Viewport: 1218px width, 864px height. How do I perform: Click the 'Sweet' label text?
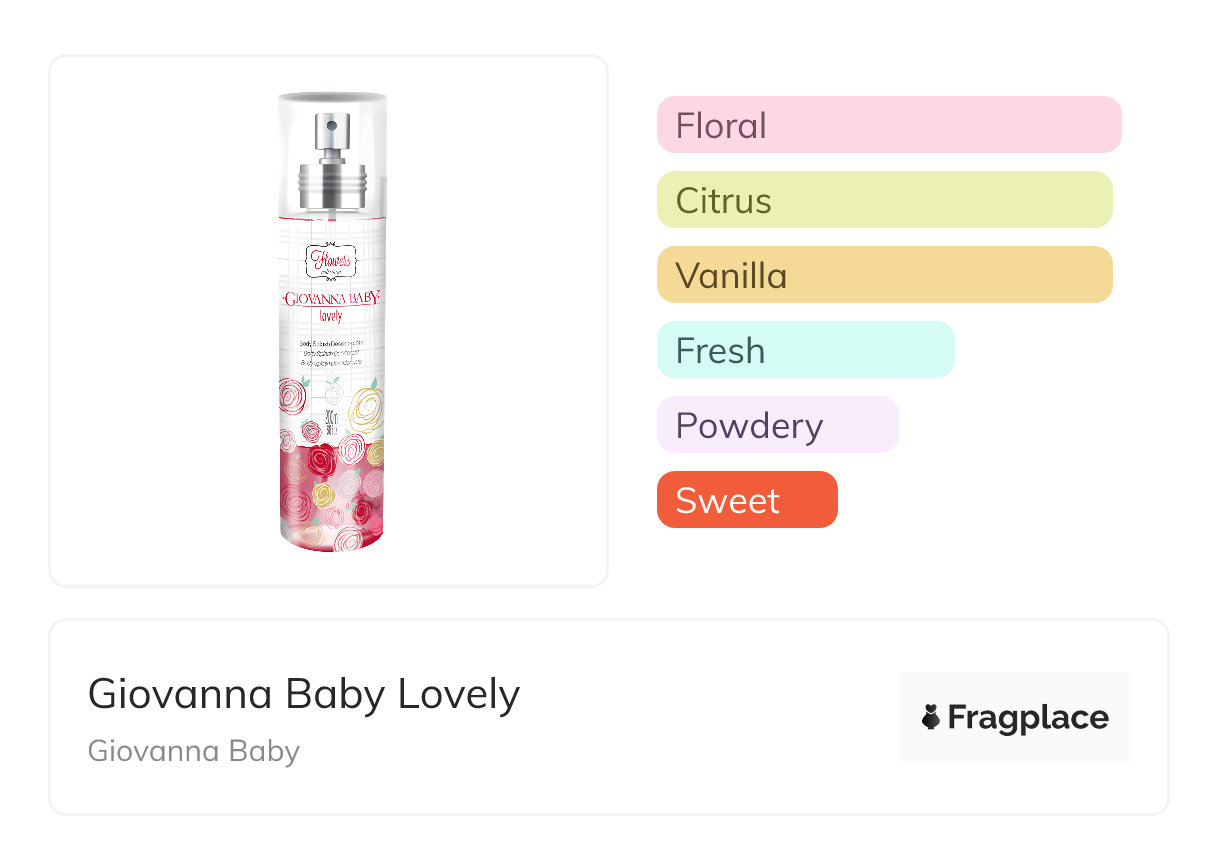(x=727, y=501)
